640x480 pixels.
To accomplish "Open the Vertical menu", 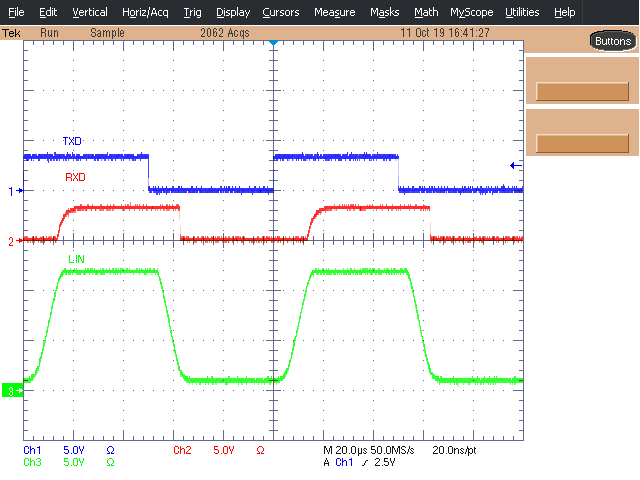I will point(90,12).
